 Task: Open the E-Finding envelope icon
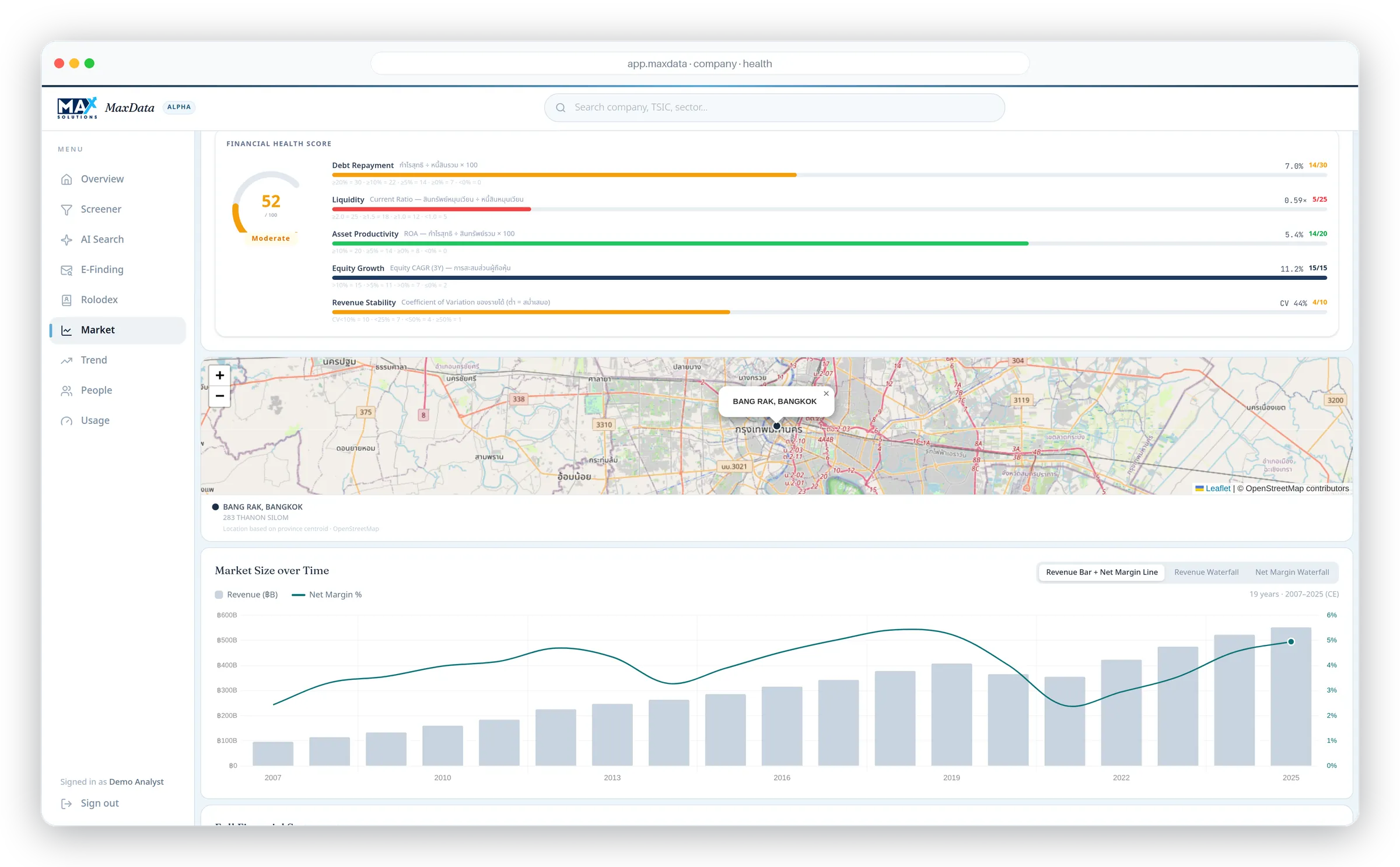[66, 270]
